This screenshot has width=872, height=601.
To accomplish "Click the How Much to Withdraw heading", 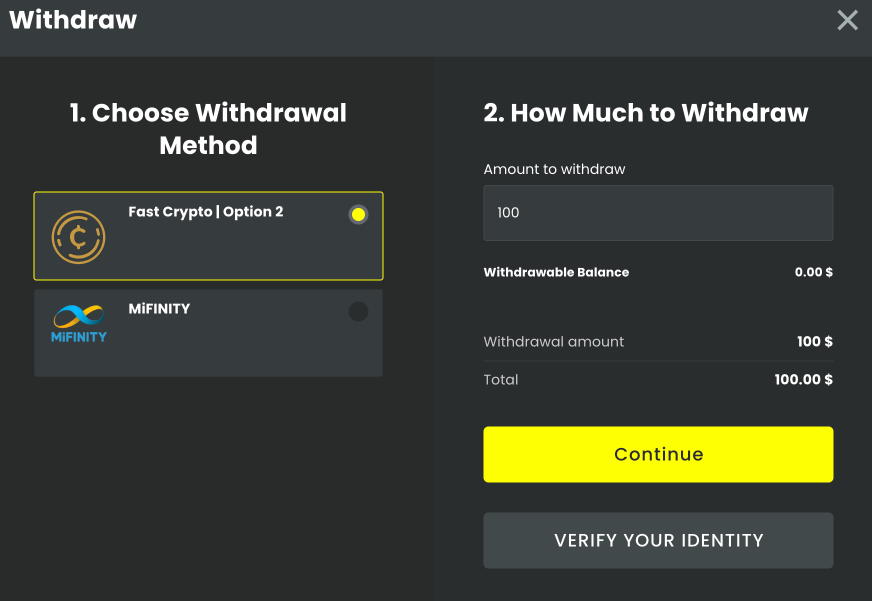I will point(646,113).
